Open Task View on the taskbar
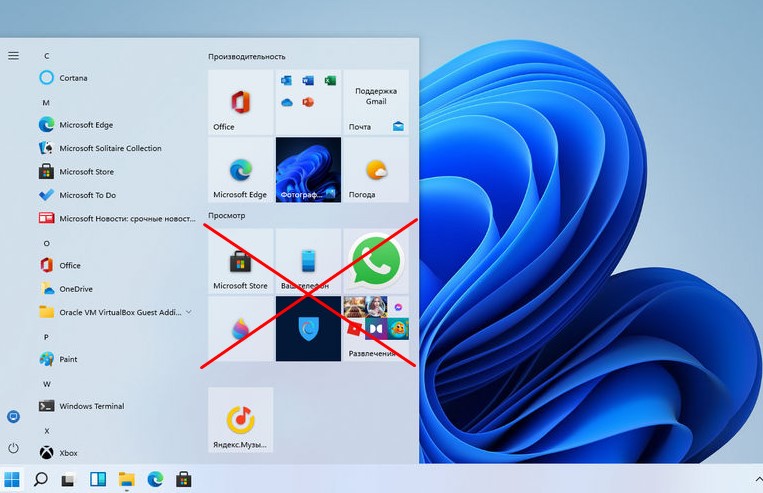Image resolution: width=763 pixels, height=493 pixels. 69,479
